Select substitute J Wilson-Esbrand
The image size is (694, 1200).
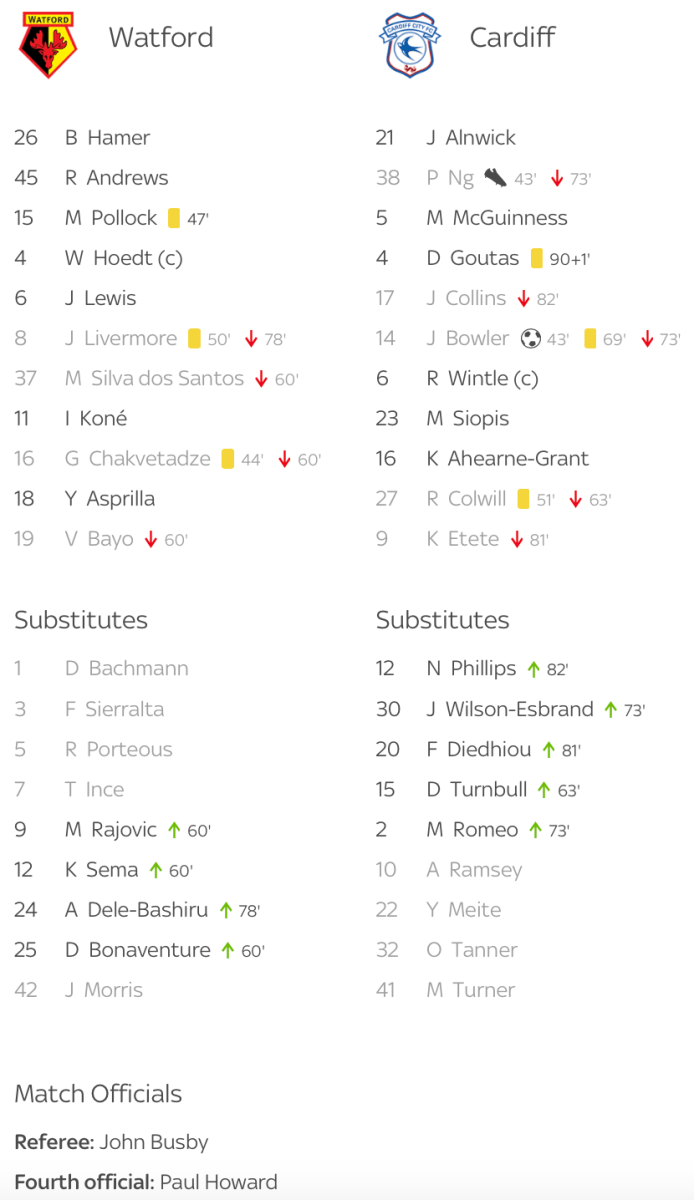510,709
